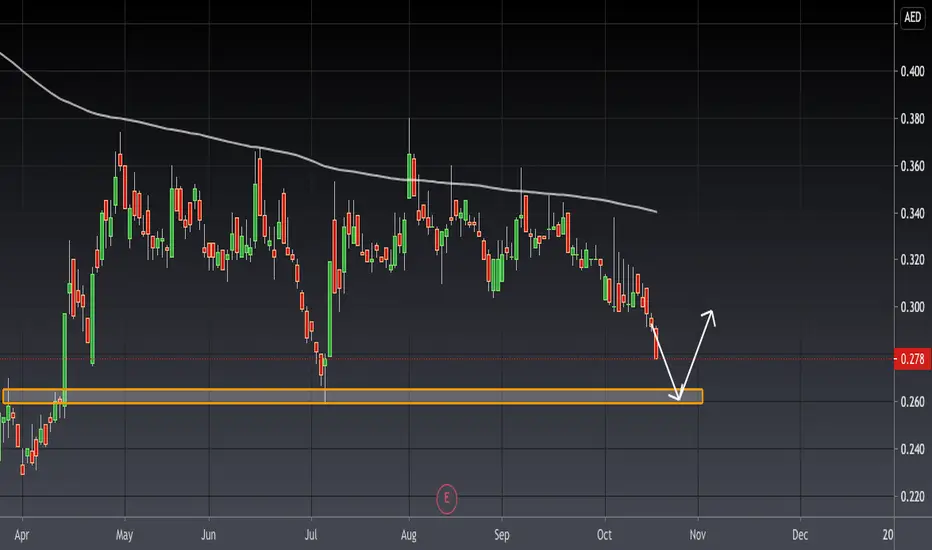Click the 0.300 price axis label
This screenshot has height=550, width=932.
click(912, 307)
